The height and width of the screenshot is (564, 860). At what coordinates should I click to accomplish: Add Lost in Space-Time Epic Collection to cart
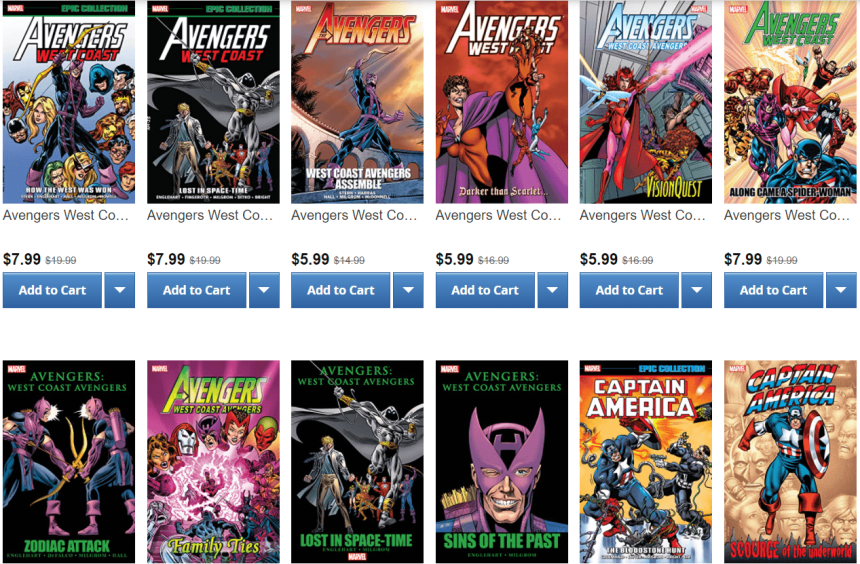(x=196, y=290)
